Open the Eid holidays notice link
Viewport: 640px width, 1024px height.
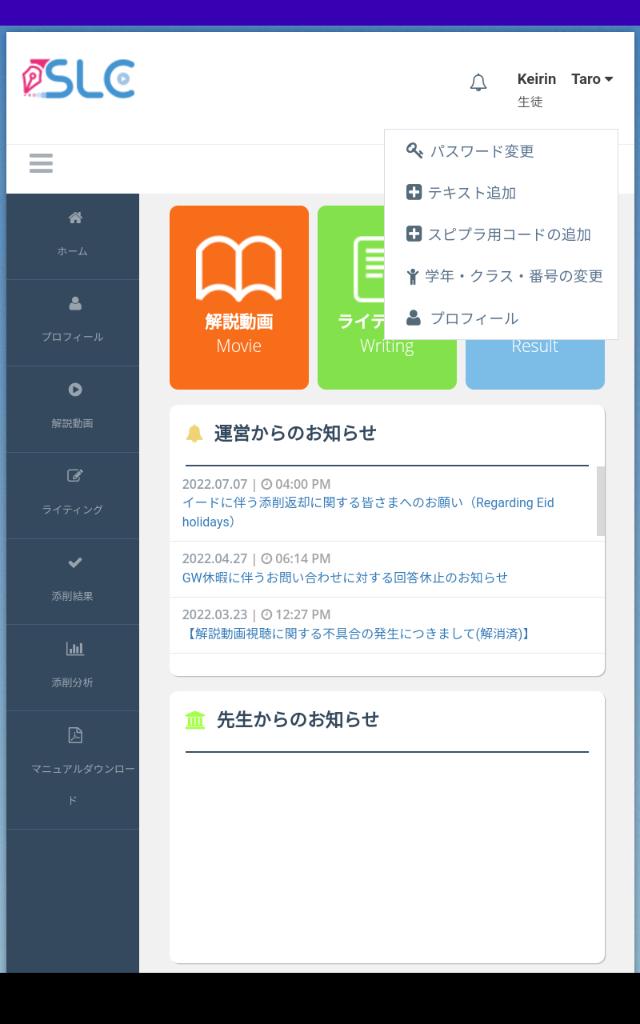tap(368, 513)
